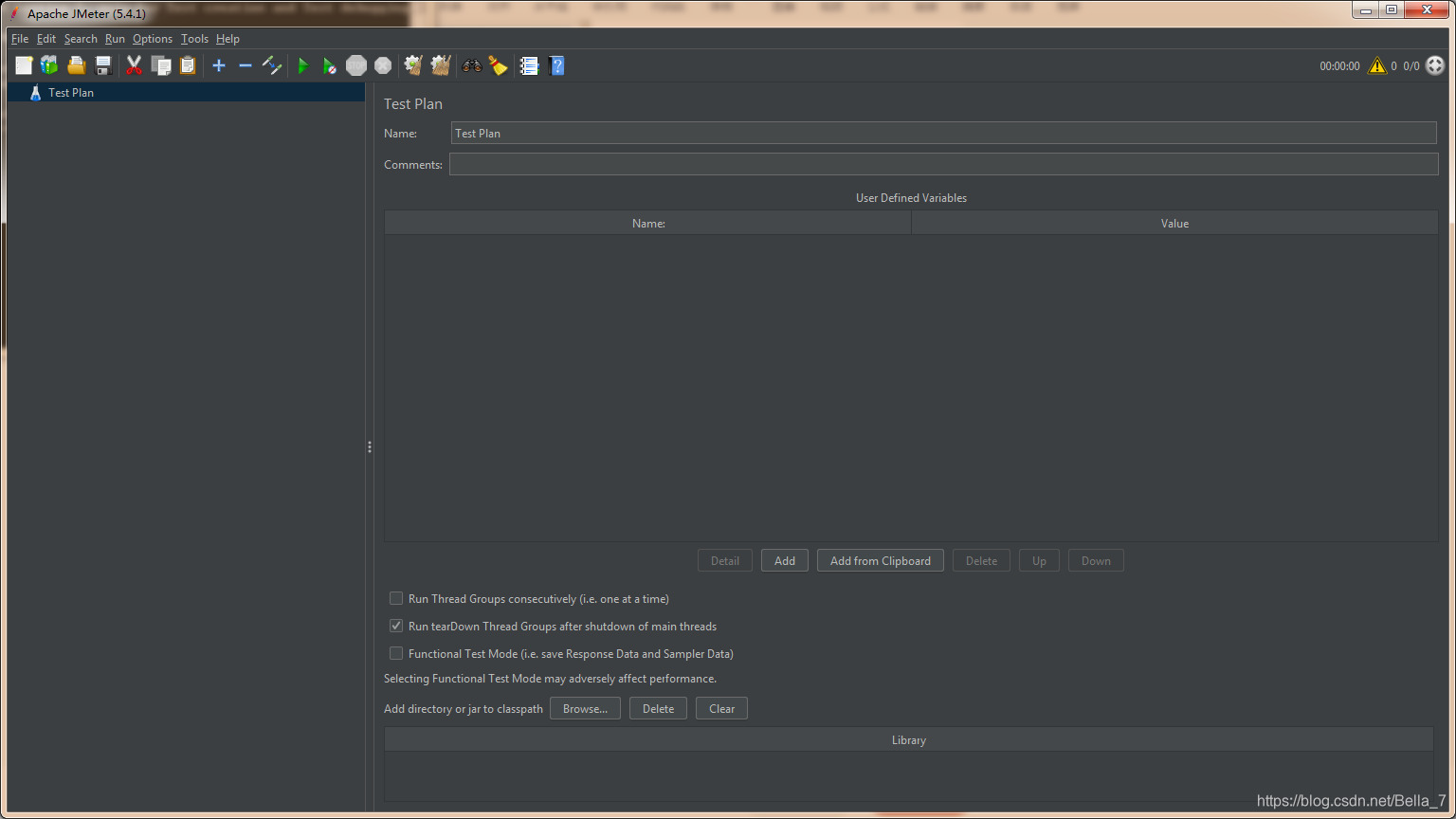Select Test Plan node in tree
1456x819 pixels.
(71, 92)
